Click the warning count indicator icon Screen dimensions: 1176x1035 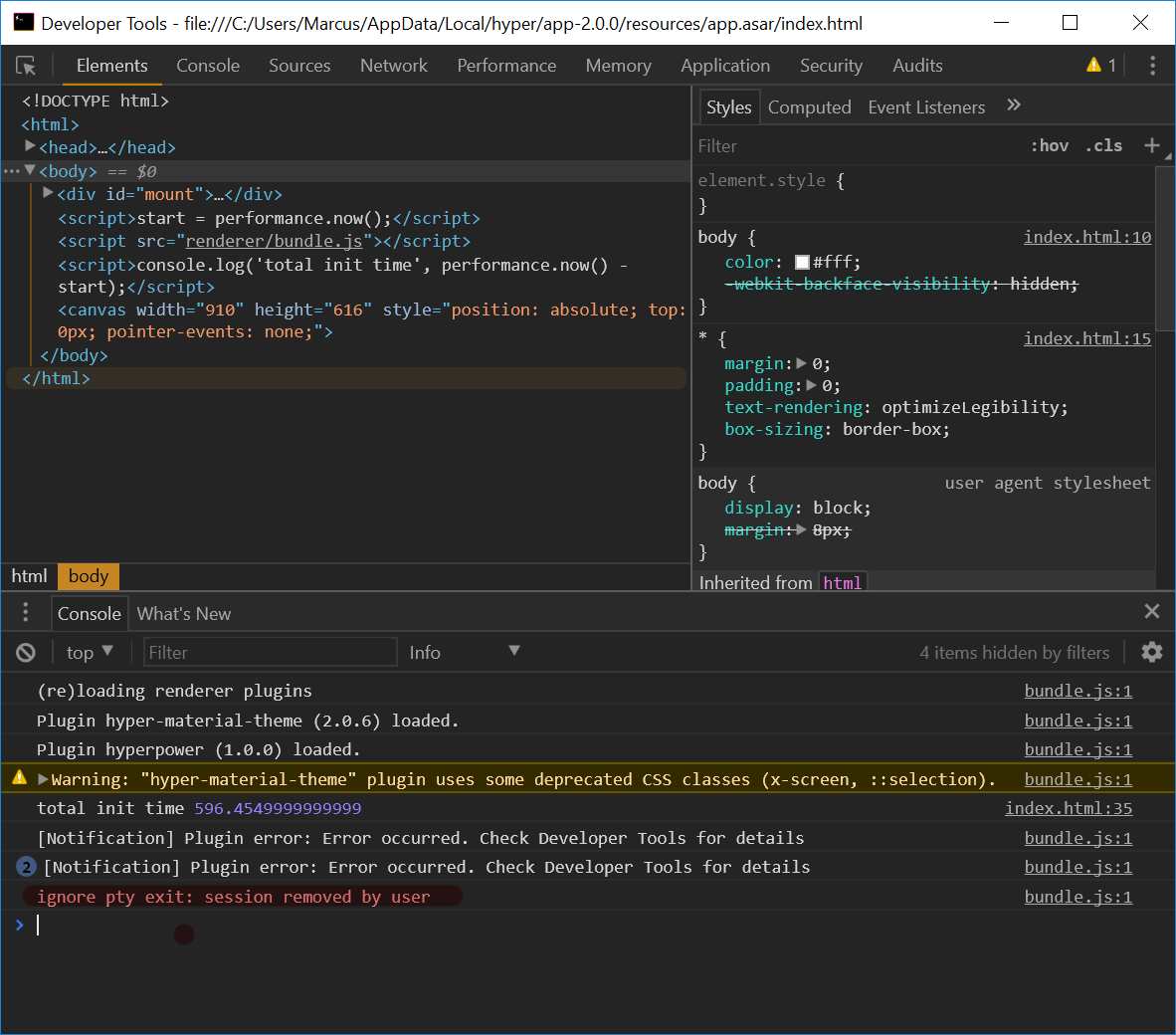pos(1094,66)
